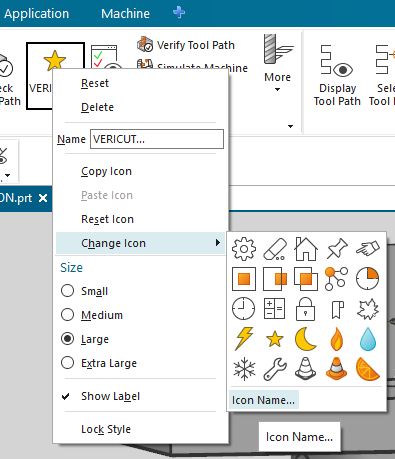Click the VERICUT yellow star ribbon button
The width and height of the screenshot is (395, 459).
[55, 76]
